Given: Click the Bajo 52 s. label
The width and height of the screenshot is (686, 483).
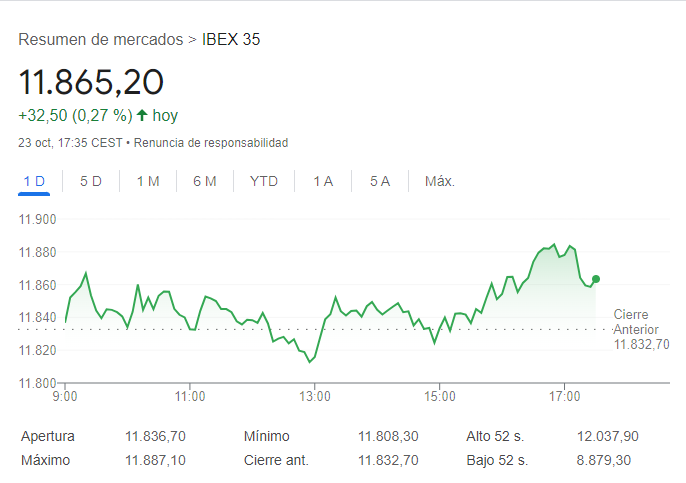Looking at the screenshot, I should coord(497,460).
